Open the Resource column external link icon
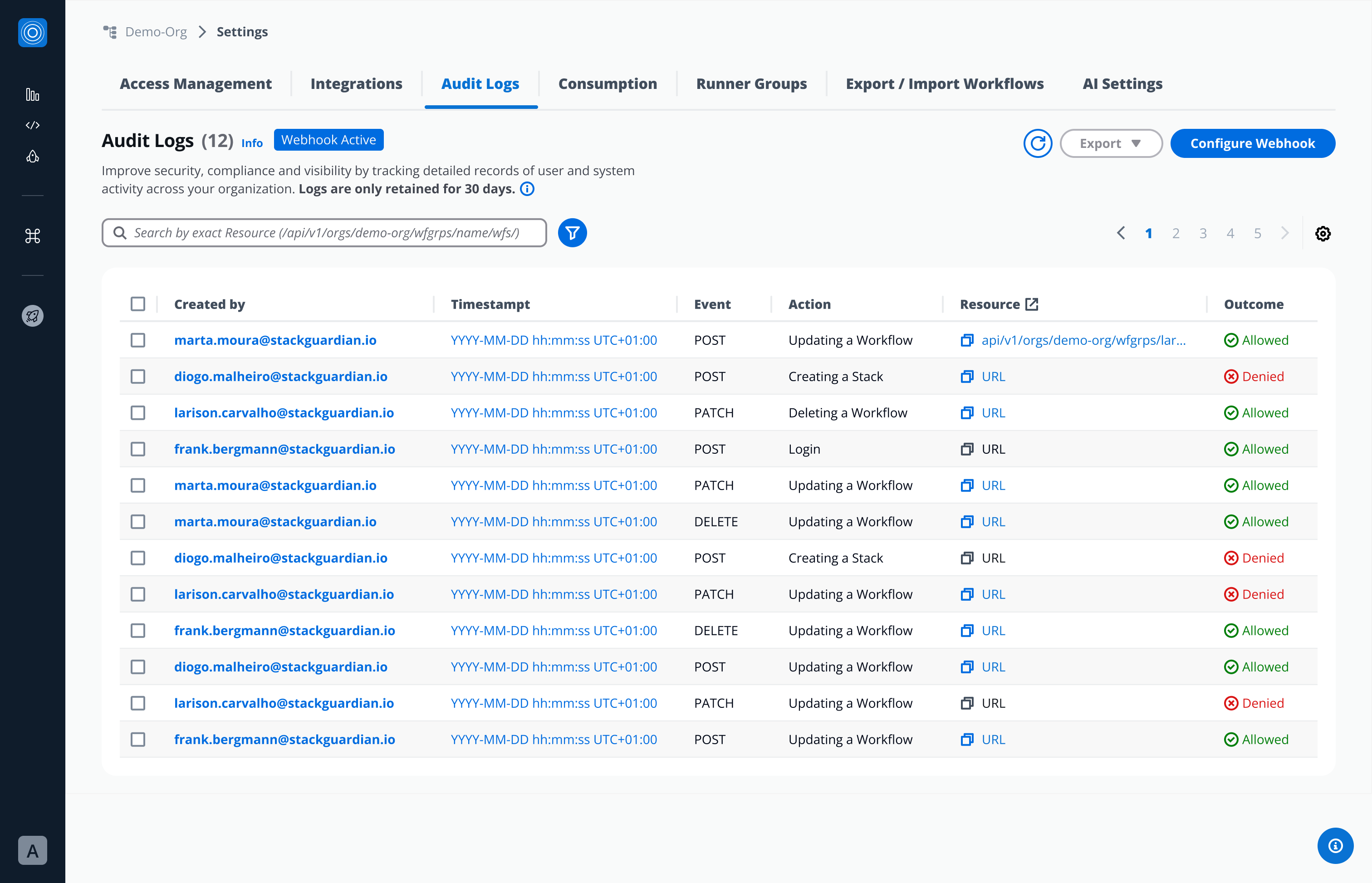The image size is (1372, 883). 1032,304
